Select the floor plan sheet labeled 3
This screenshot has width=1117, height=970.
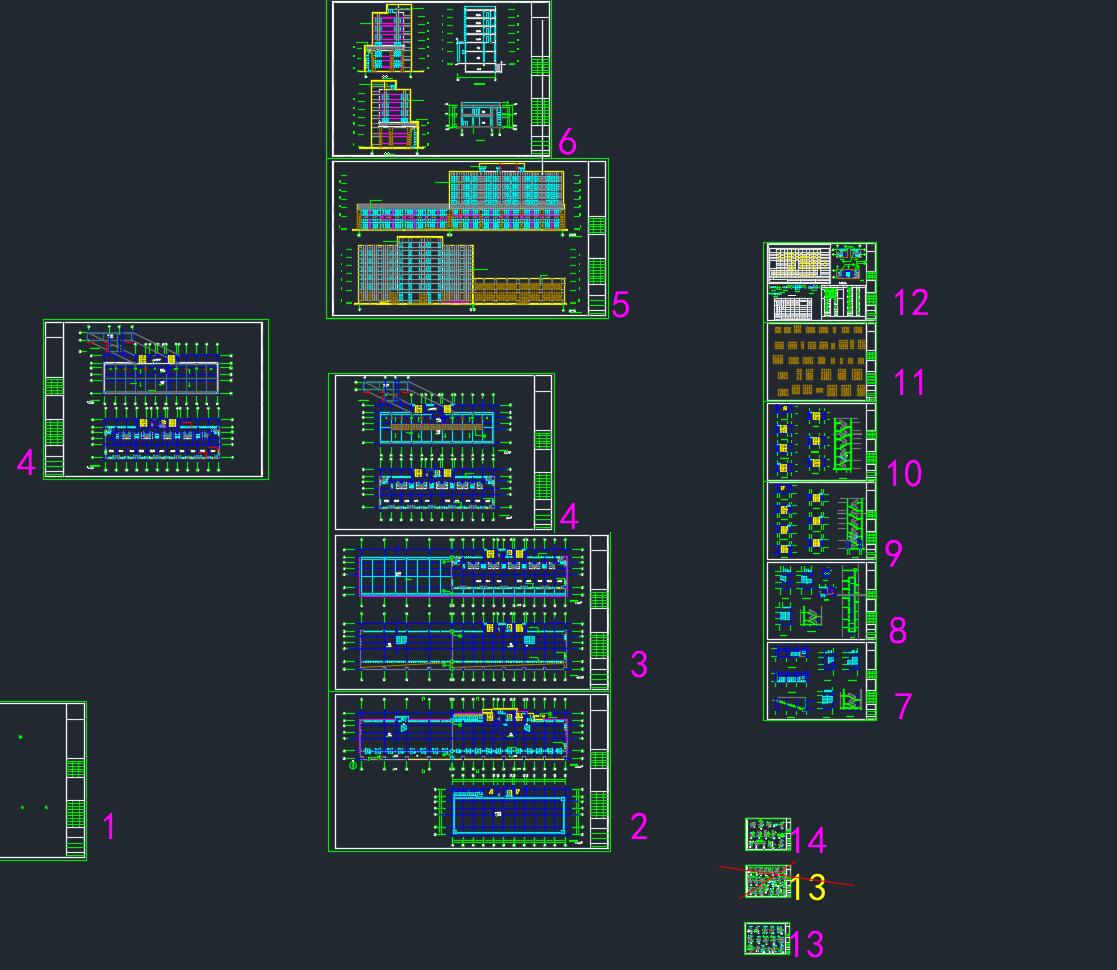tap(470, 611)
